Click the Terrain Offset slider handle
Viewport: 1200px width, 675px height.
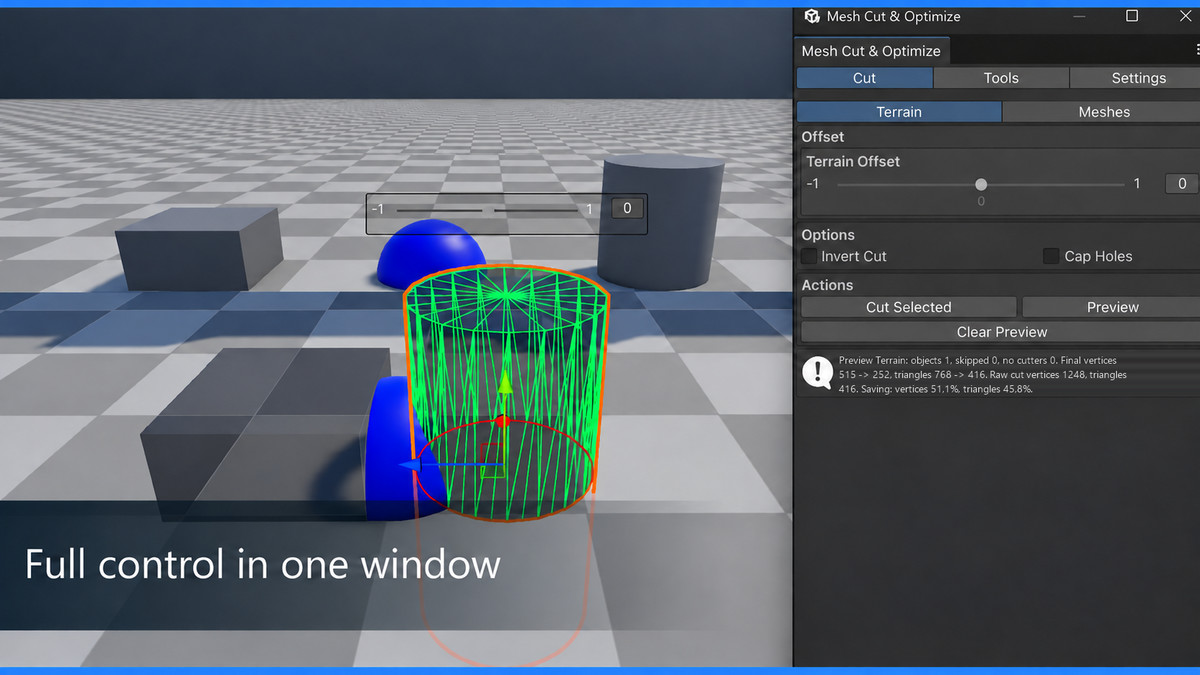(981, 184)
